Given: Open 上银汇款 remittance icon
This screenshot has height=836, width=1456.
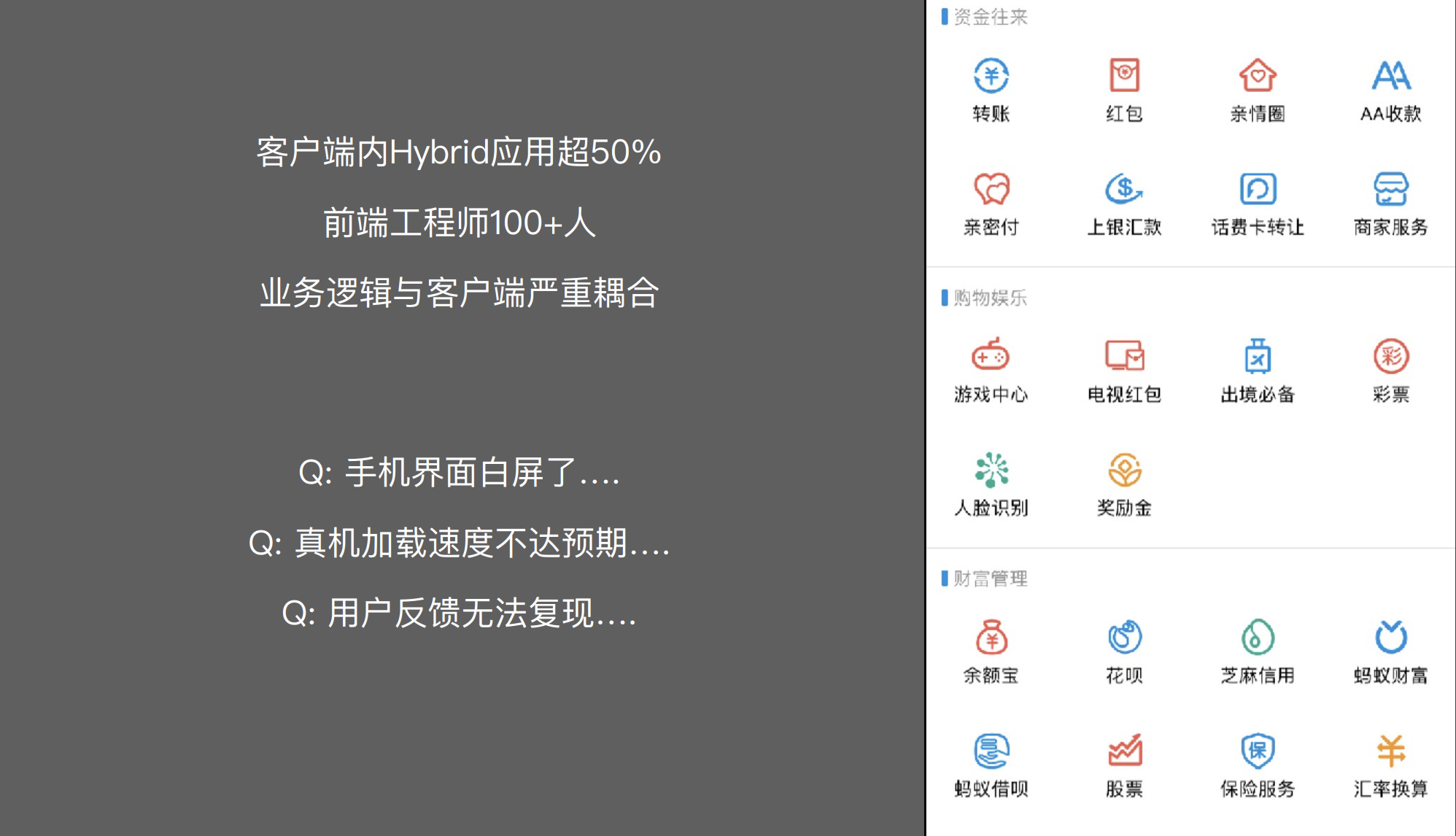Looking at the screenshot, I should [1124, 189].
